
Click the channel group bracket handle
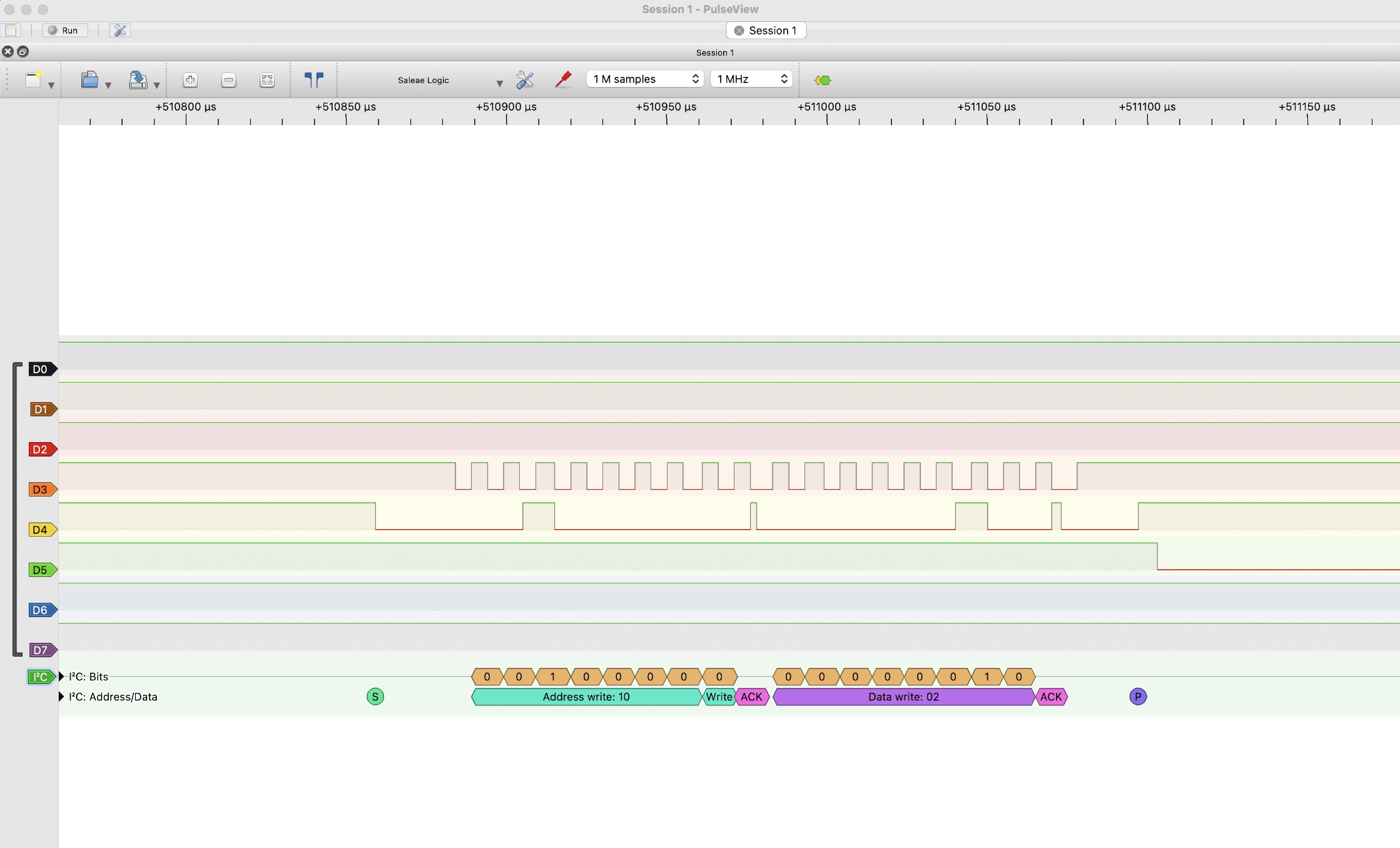click(17, 509)
